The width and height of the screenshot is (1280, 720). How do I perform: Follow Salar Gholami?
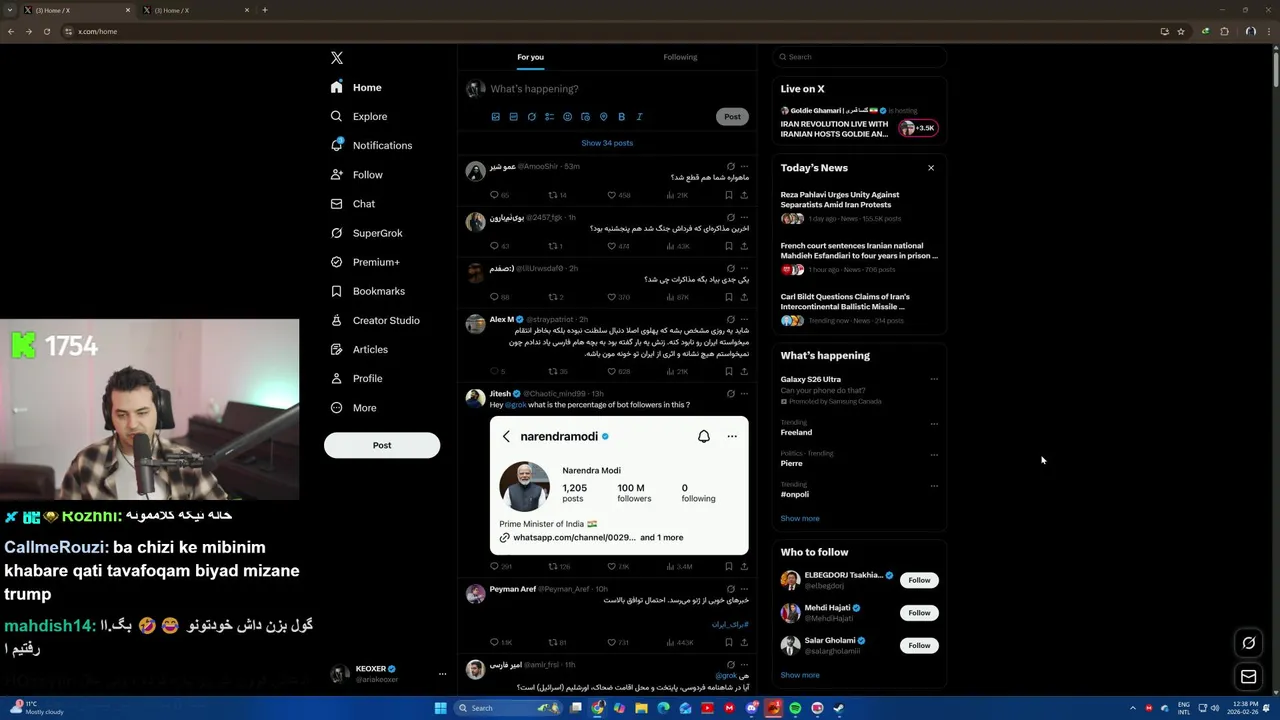(919, 646)
